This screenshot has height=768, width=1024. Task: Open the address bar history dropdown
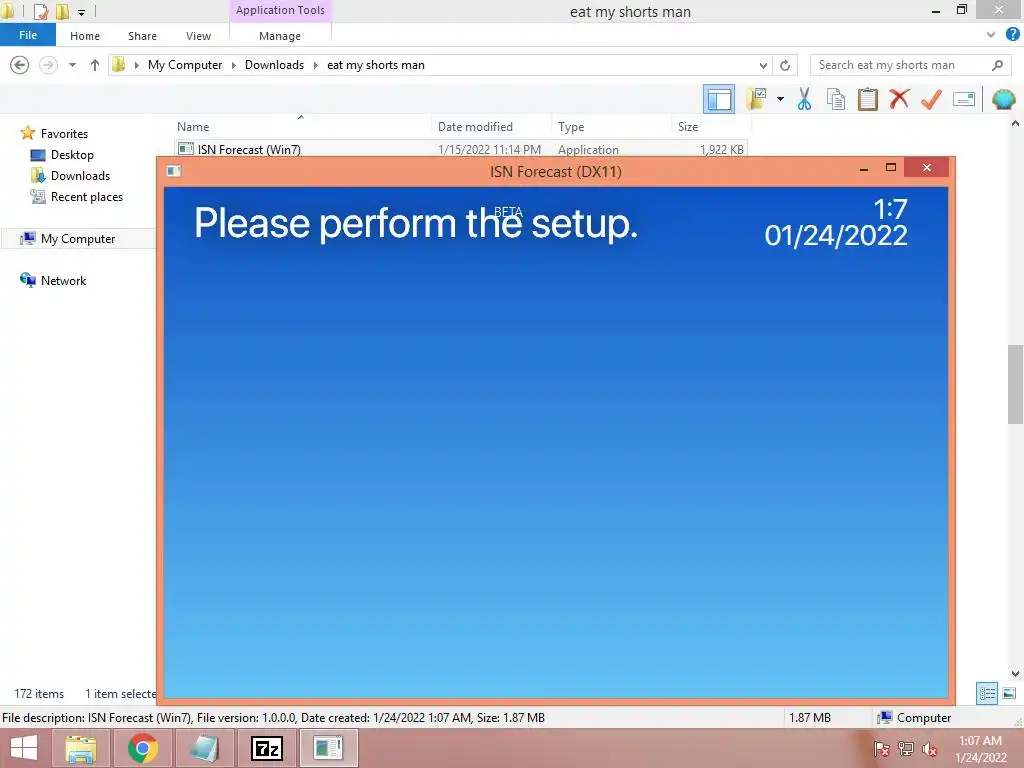click(763, 65)
